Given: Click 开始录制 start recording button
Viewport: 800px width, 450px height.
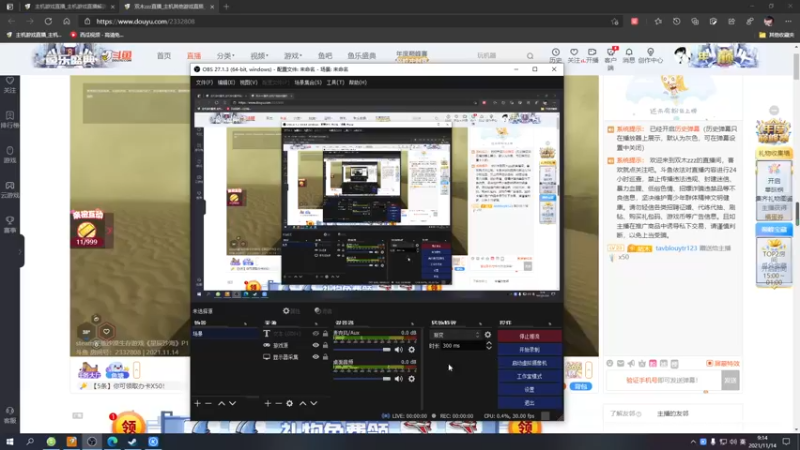Looking at the screenshot, I should (529, 349).
